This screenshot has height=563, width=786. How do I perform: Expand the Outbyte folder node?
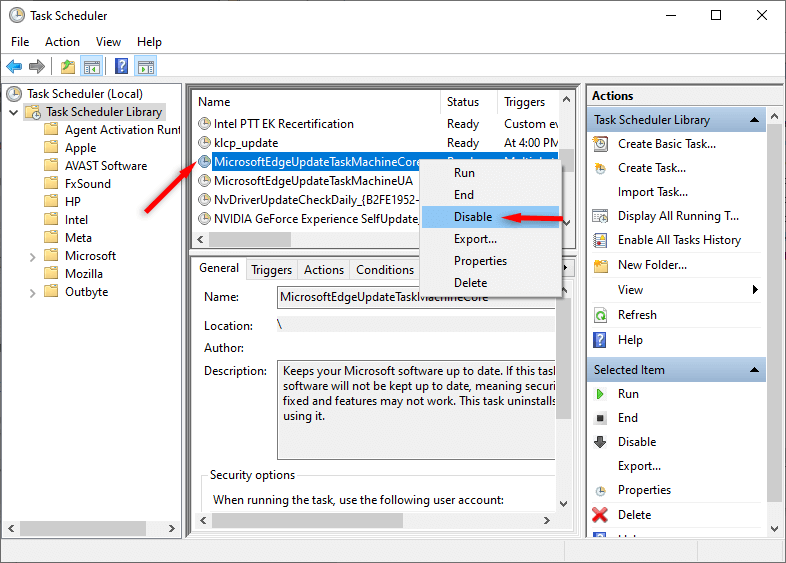tap(33, 293)
